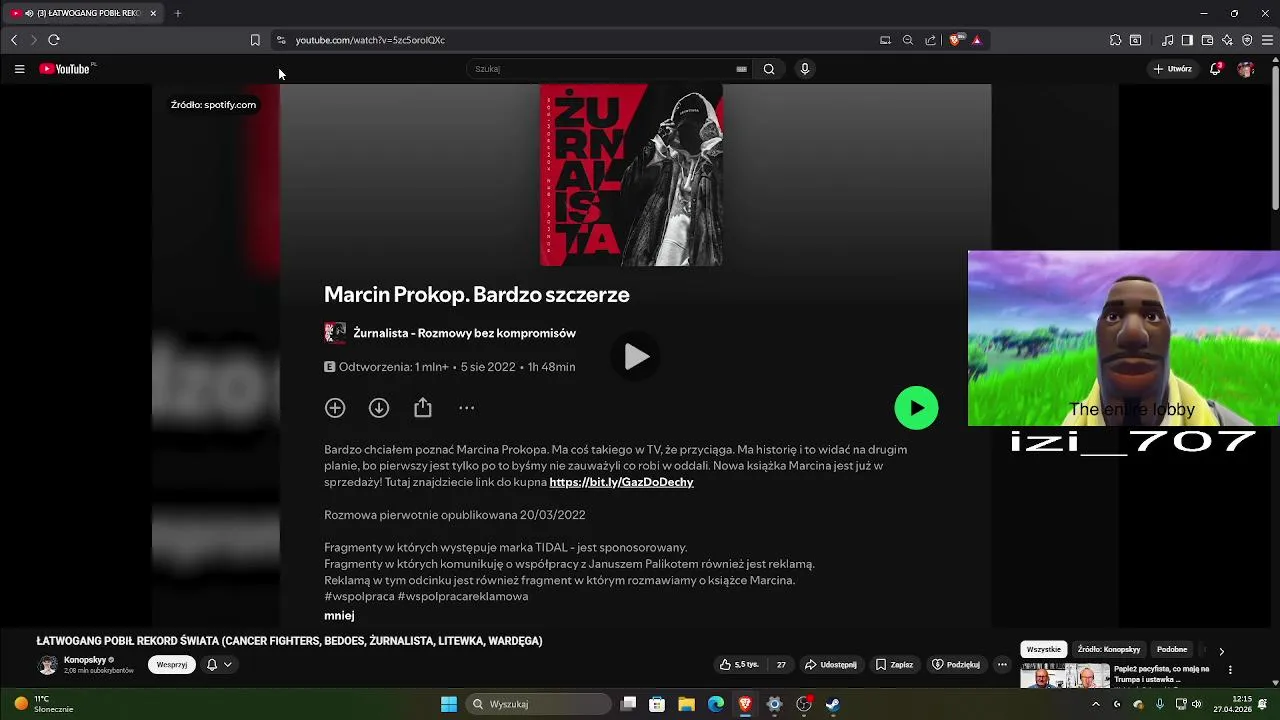
Task: Open the Papież pacyfista suggested video thumbnail
Action: pos(1065,676)
